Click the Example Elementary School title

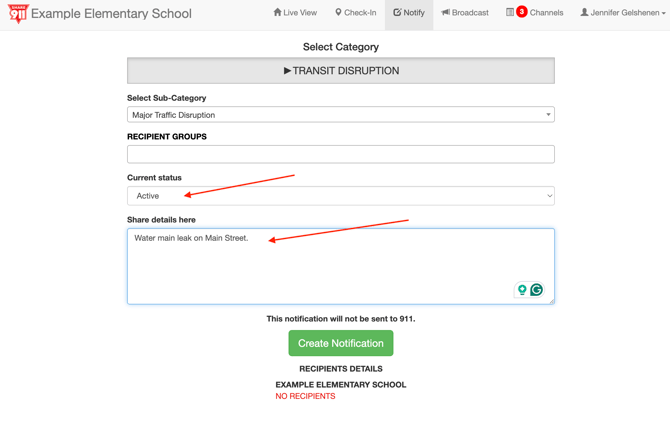[111, 14]
